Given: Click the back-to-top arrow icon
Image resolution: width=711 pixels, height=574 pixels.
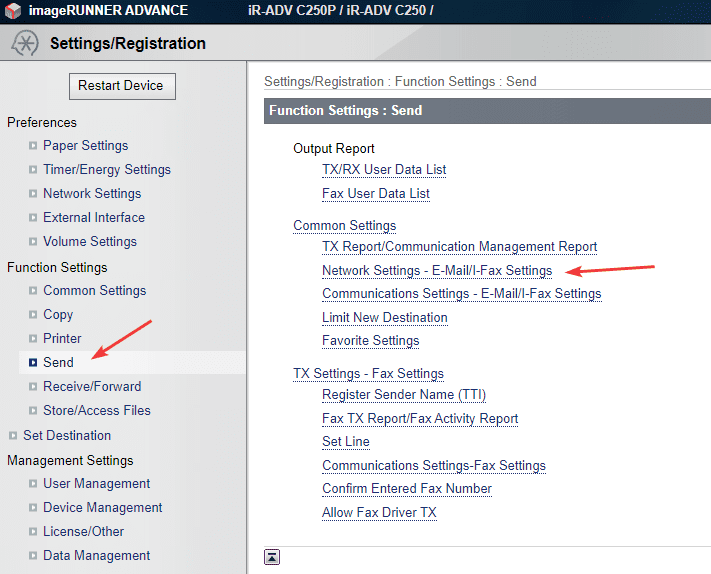Looking at the screenshot, I should tap(272, 557).
